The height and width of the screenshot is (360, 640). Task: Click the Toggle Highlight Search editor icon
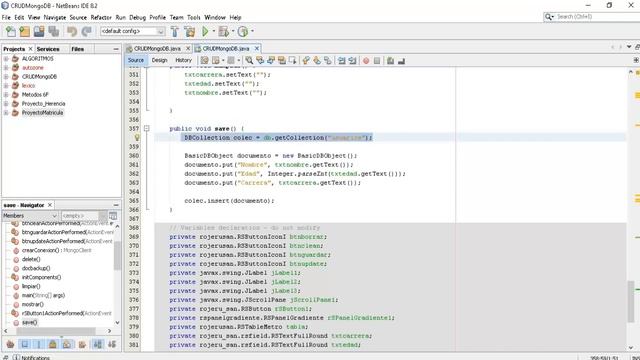[282, 60]
